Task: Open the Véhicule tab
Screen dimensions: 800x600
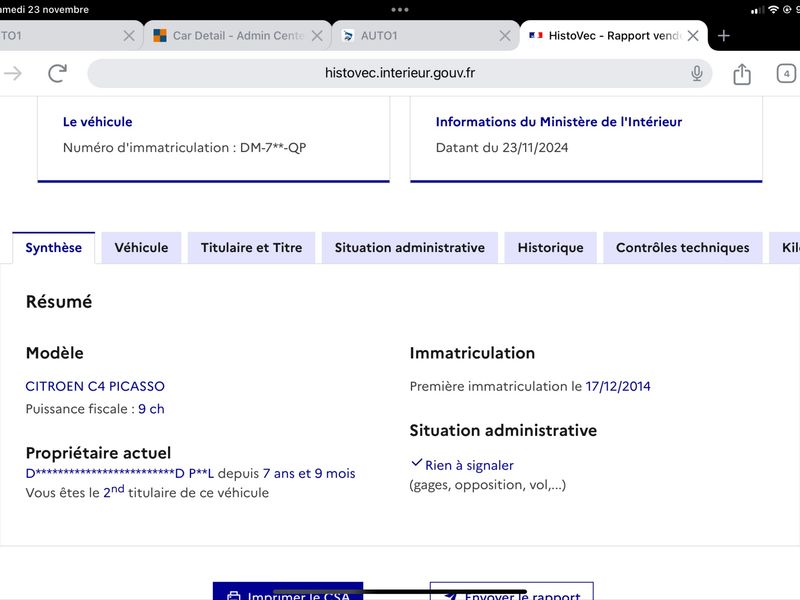Action: [141, 247]
